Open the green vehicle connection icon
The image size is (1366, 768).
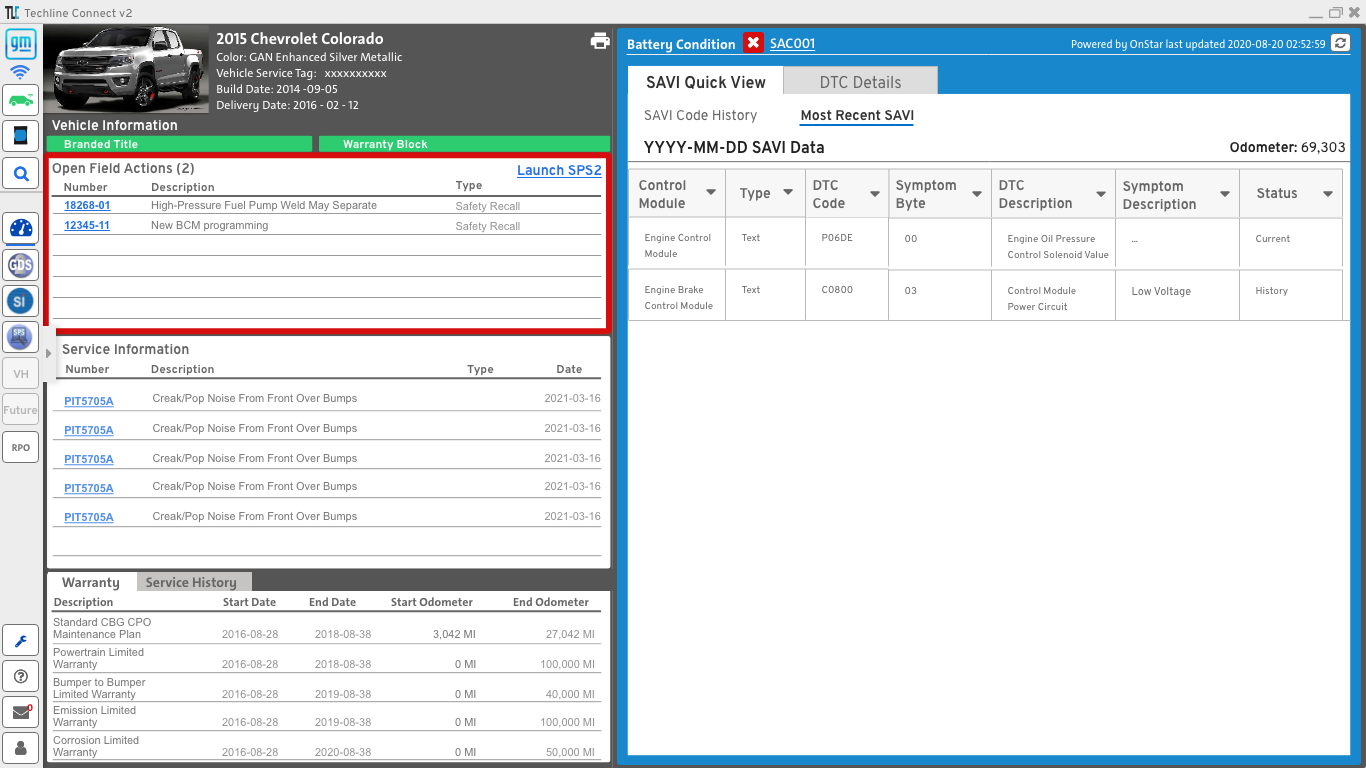[x=21, y=99]
